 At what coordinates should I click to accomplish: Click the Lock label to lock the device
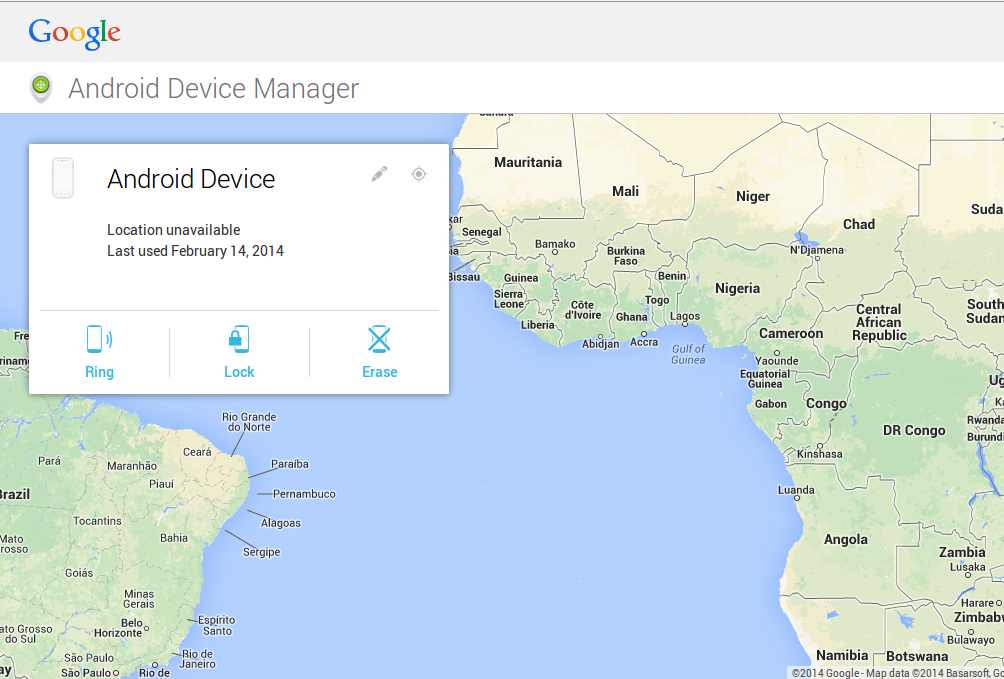(239, 371)
